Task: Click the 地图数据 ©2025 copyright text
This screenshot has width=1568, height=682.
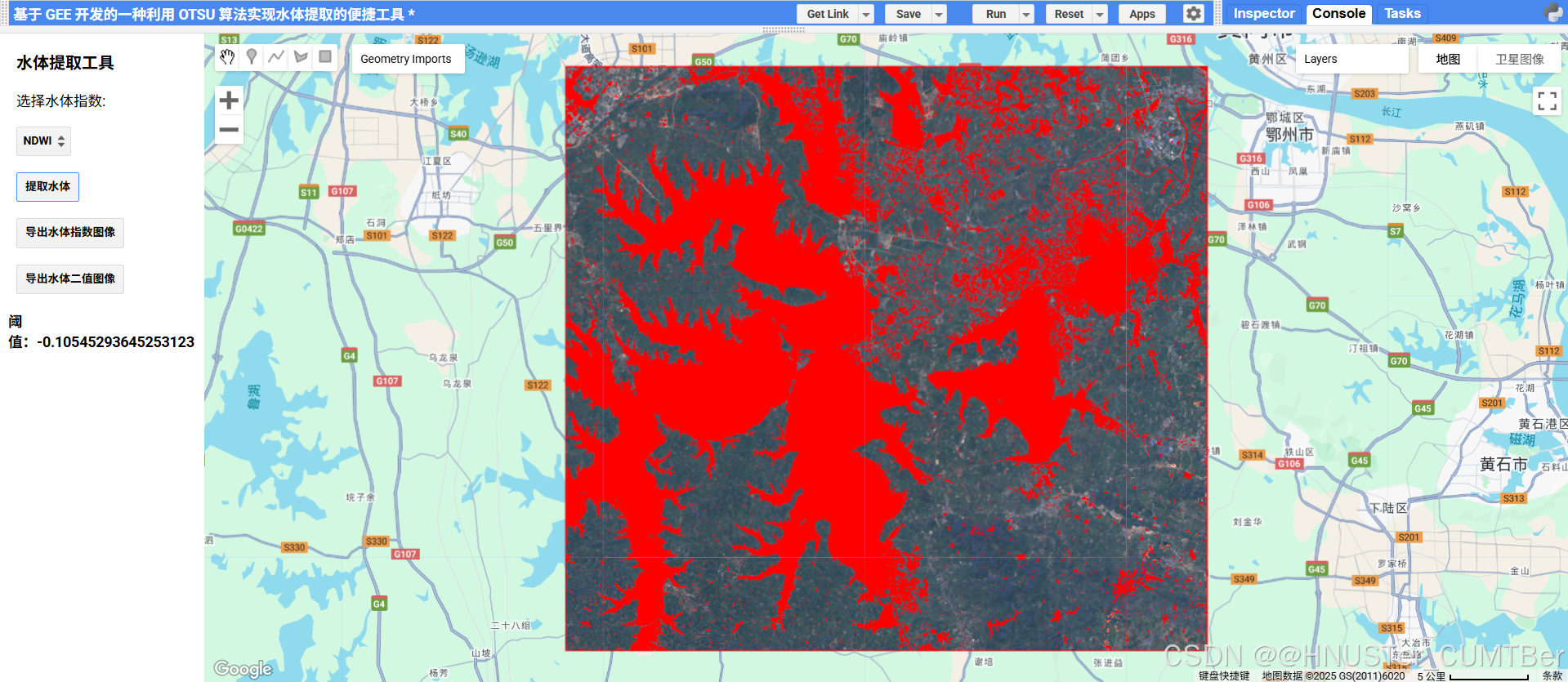Action: (1333, 675)
